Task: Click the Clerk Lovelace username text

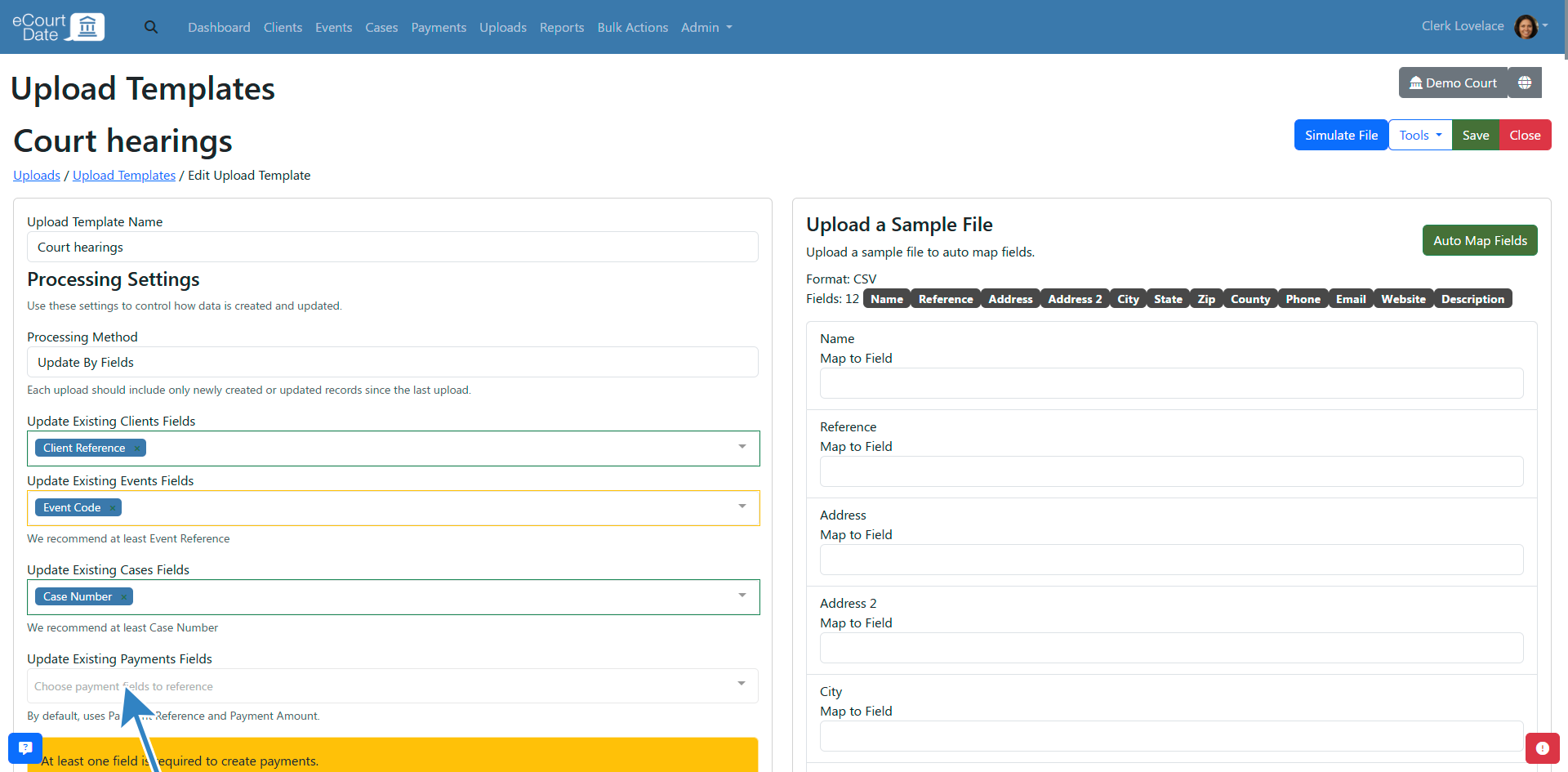Action: click(1463, 26)
